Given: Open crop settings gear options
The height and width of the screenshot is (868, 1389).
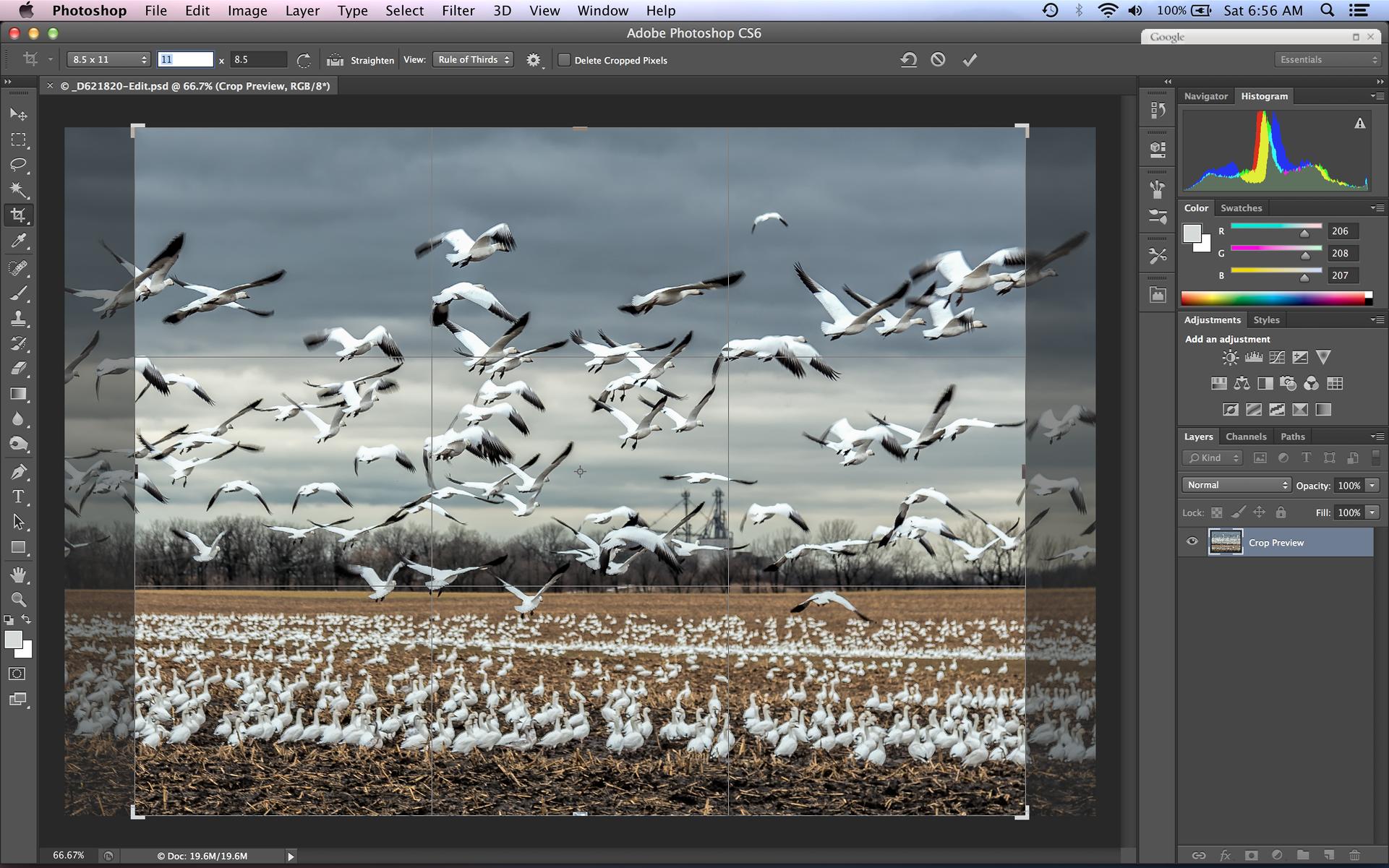Looking at the screenshot, I should [x=534, y=60].
